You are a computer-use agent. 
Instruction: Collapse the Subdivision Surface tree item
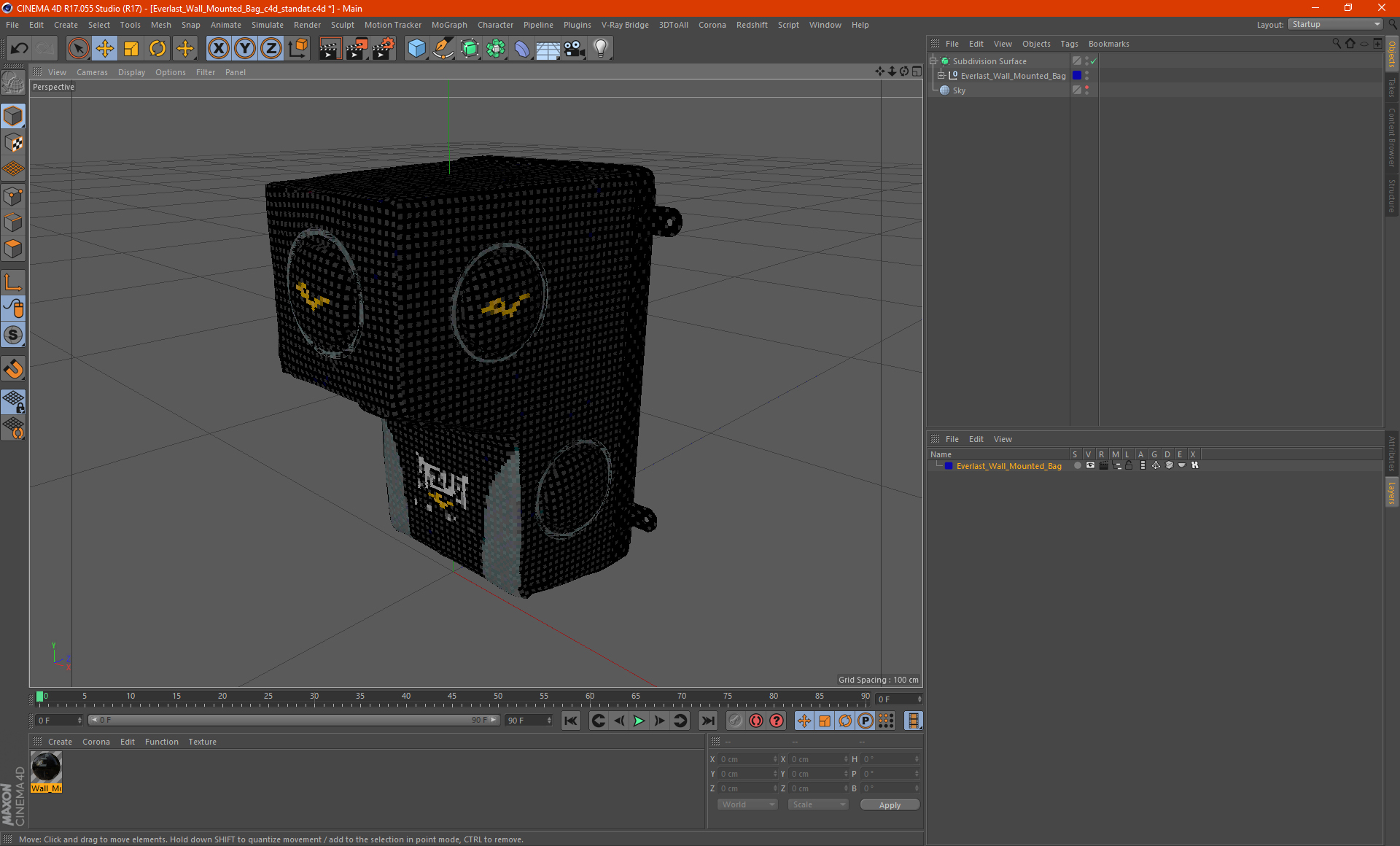[933, 61]
